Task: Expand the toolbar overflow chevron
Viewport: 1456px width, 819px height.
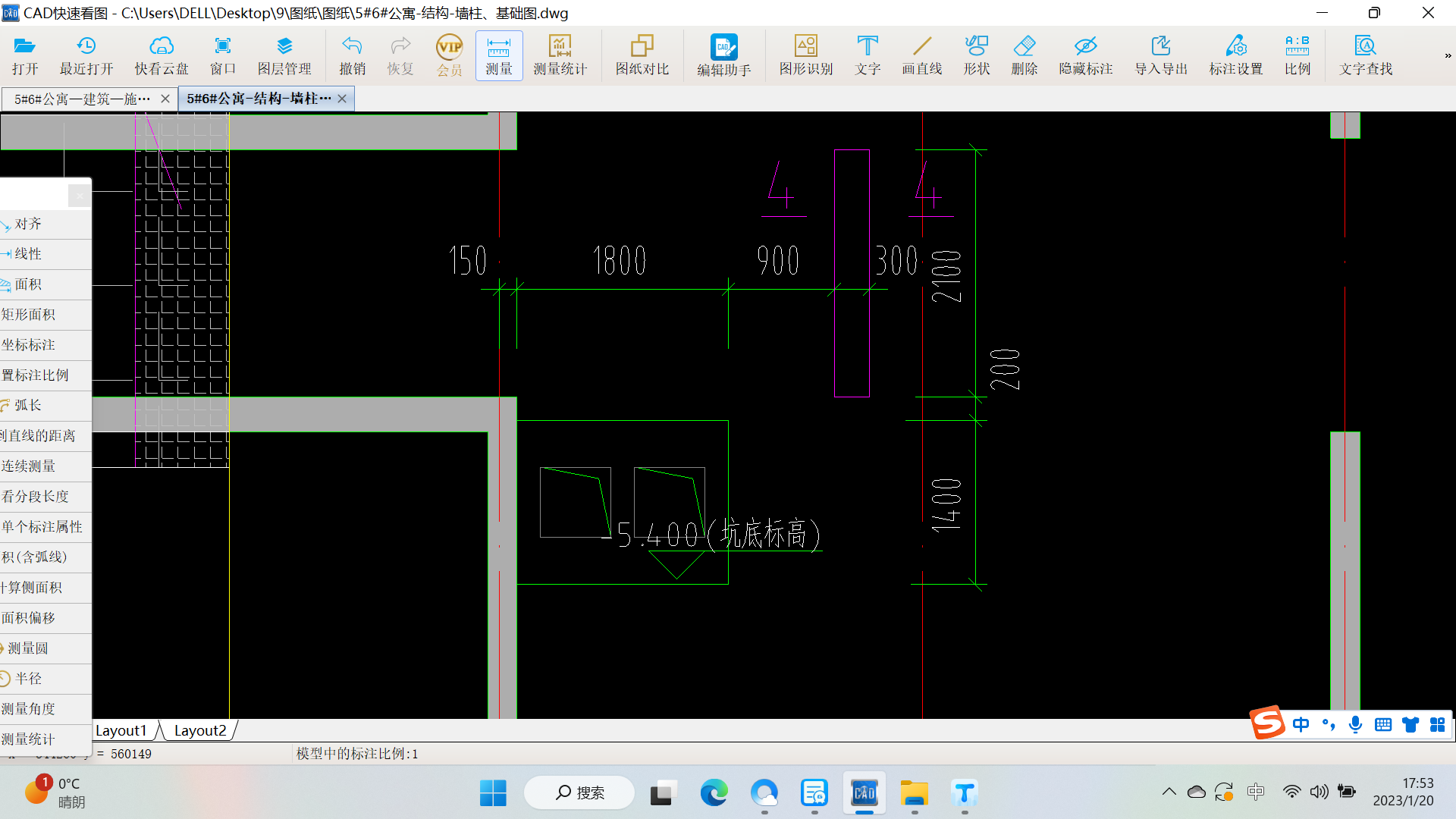Action: [1447, 55]
